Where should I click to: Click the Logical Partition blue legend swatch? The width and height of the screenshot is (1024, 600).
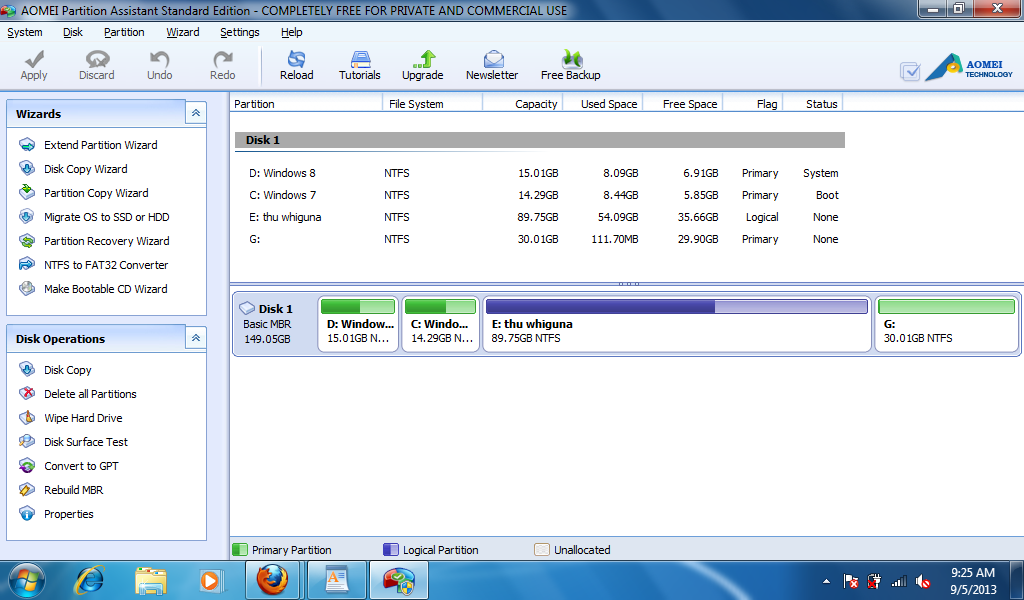tap(391, 550)
